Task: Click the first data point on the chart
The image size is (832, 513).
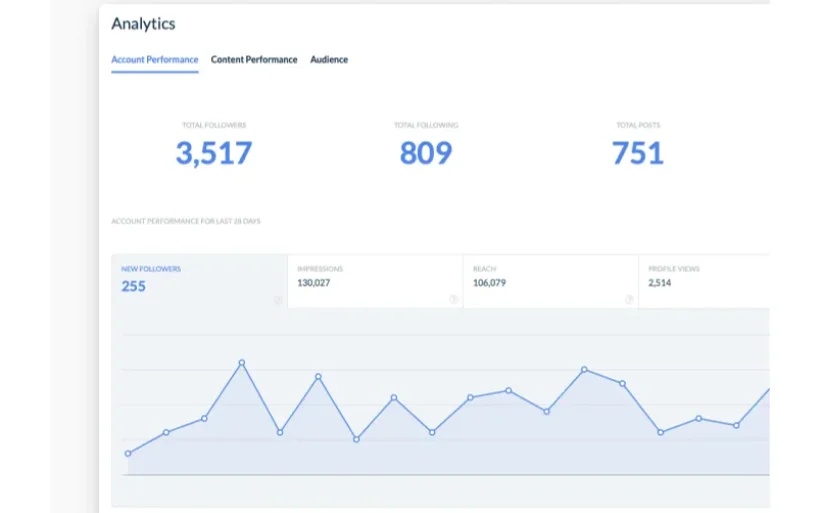Action: point(128,453)
